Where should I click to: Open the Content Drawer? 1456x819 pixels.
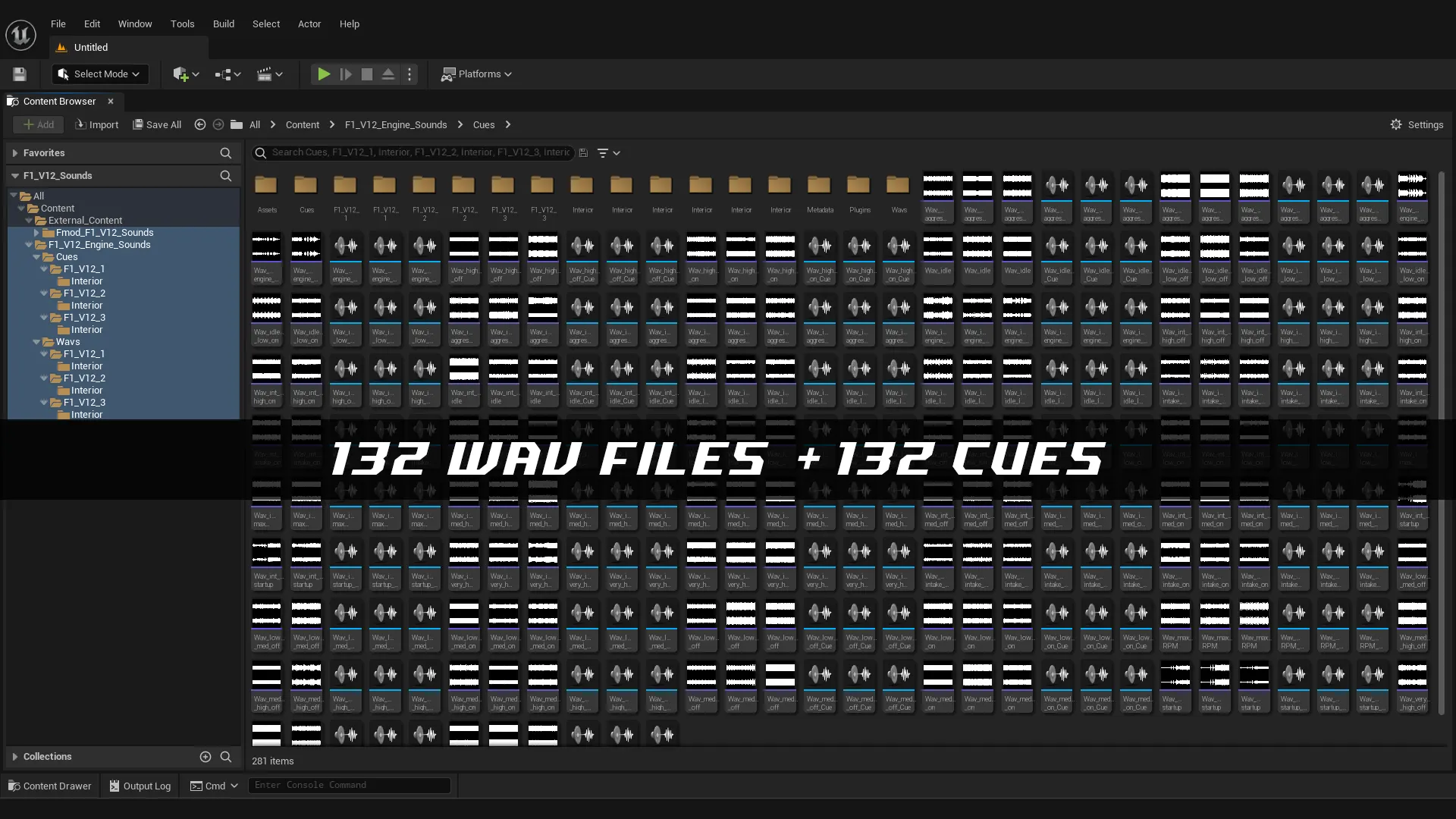(50, 786)
